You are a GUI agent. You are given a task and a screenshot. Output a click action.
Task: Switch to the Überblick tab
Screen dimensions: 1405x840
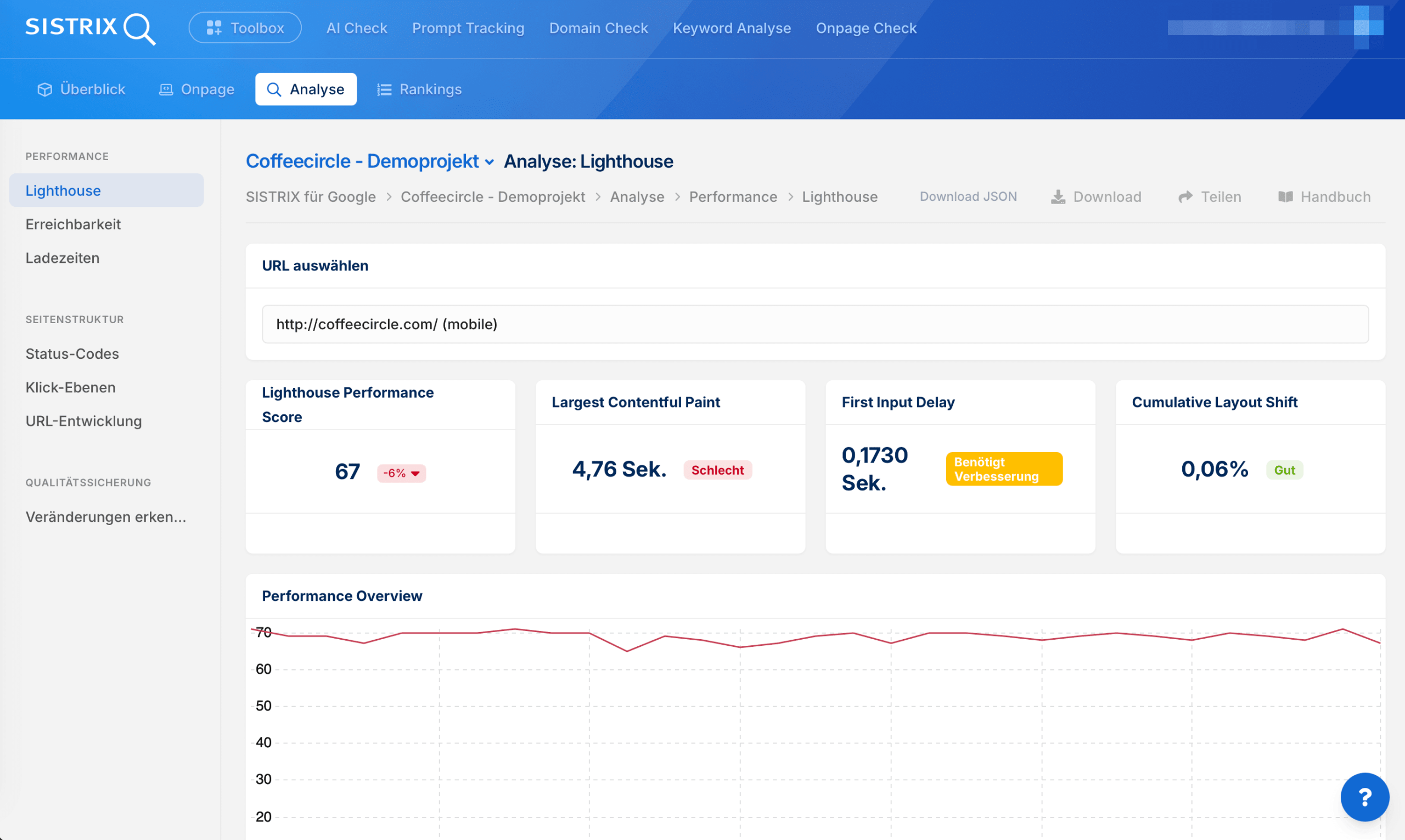click(82, 89)
